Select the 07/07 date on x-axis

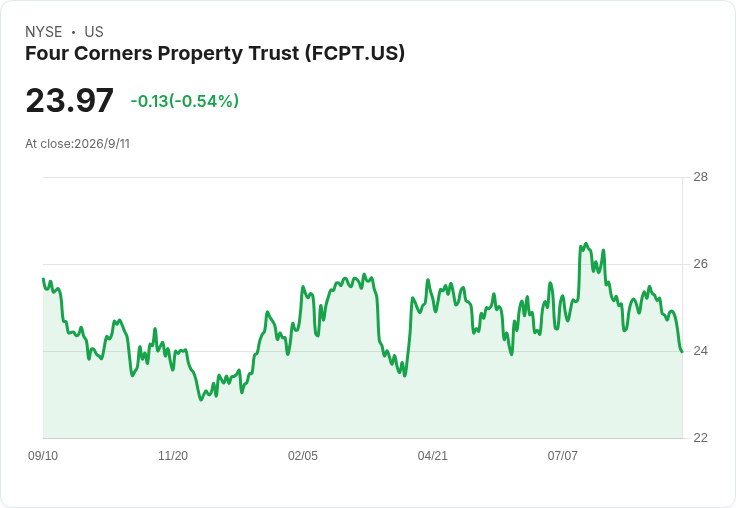pyautogui.click(x=562, y=455)
